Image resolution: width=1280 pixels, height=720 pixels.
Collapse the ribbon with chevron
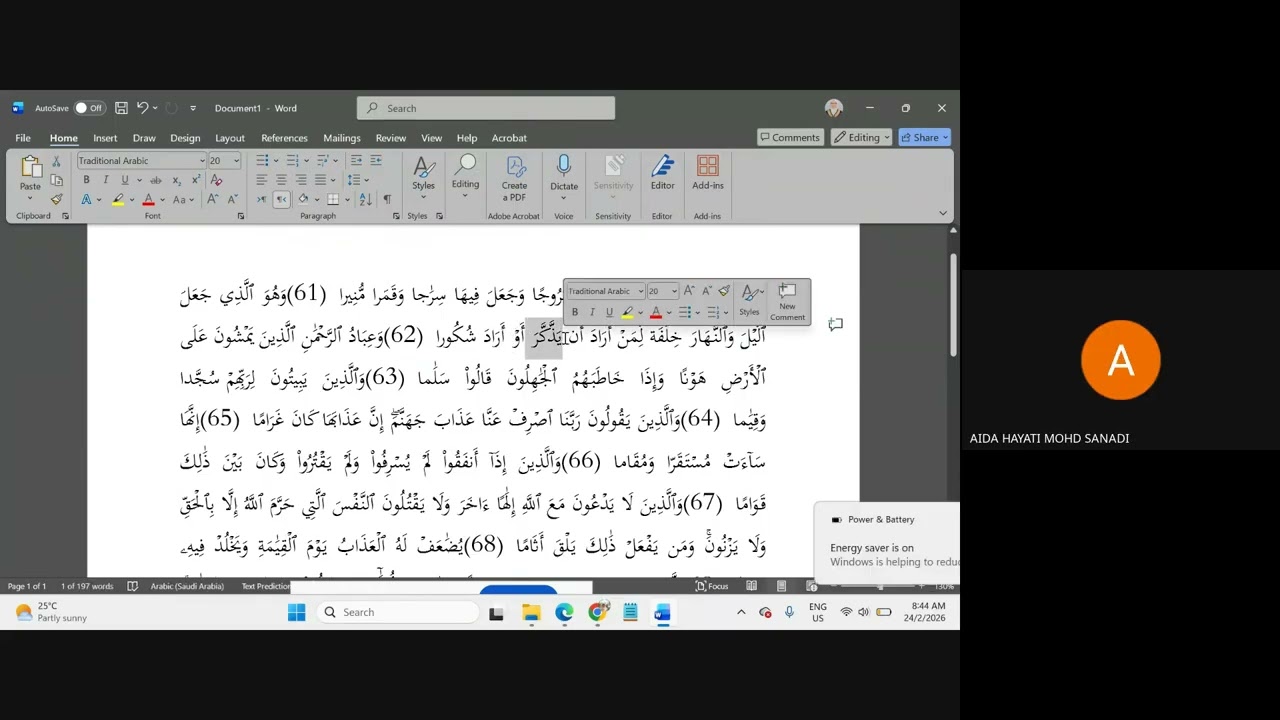pyautogui.click(x=942, y=213)
